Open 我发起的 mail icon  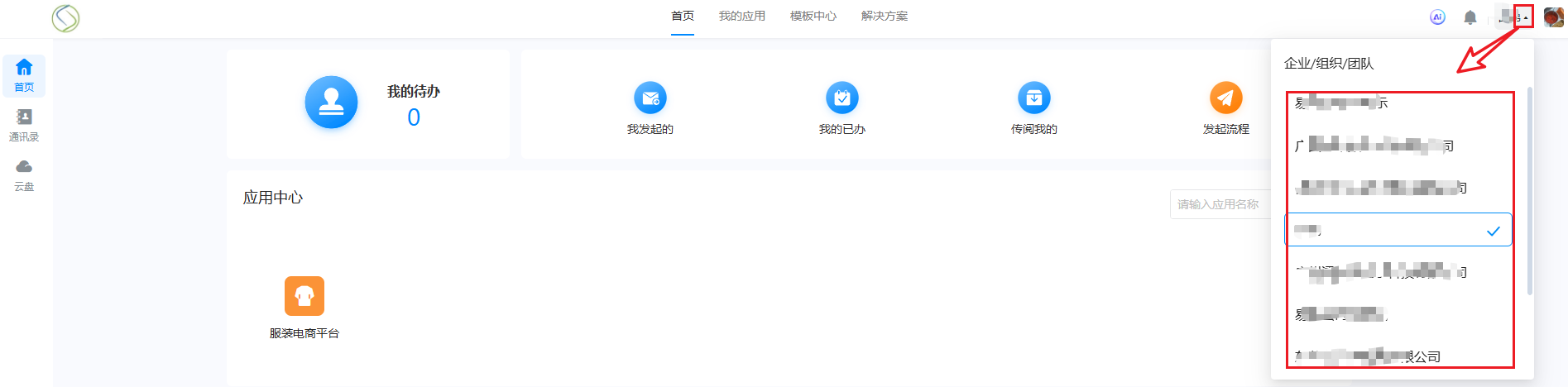650,98
